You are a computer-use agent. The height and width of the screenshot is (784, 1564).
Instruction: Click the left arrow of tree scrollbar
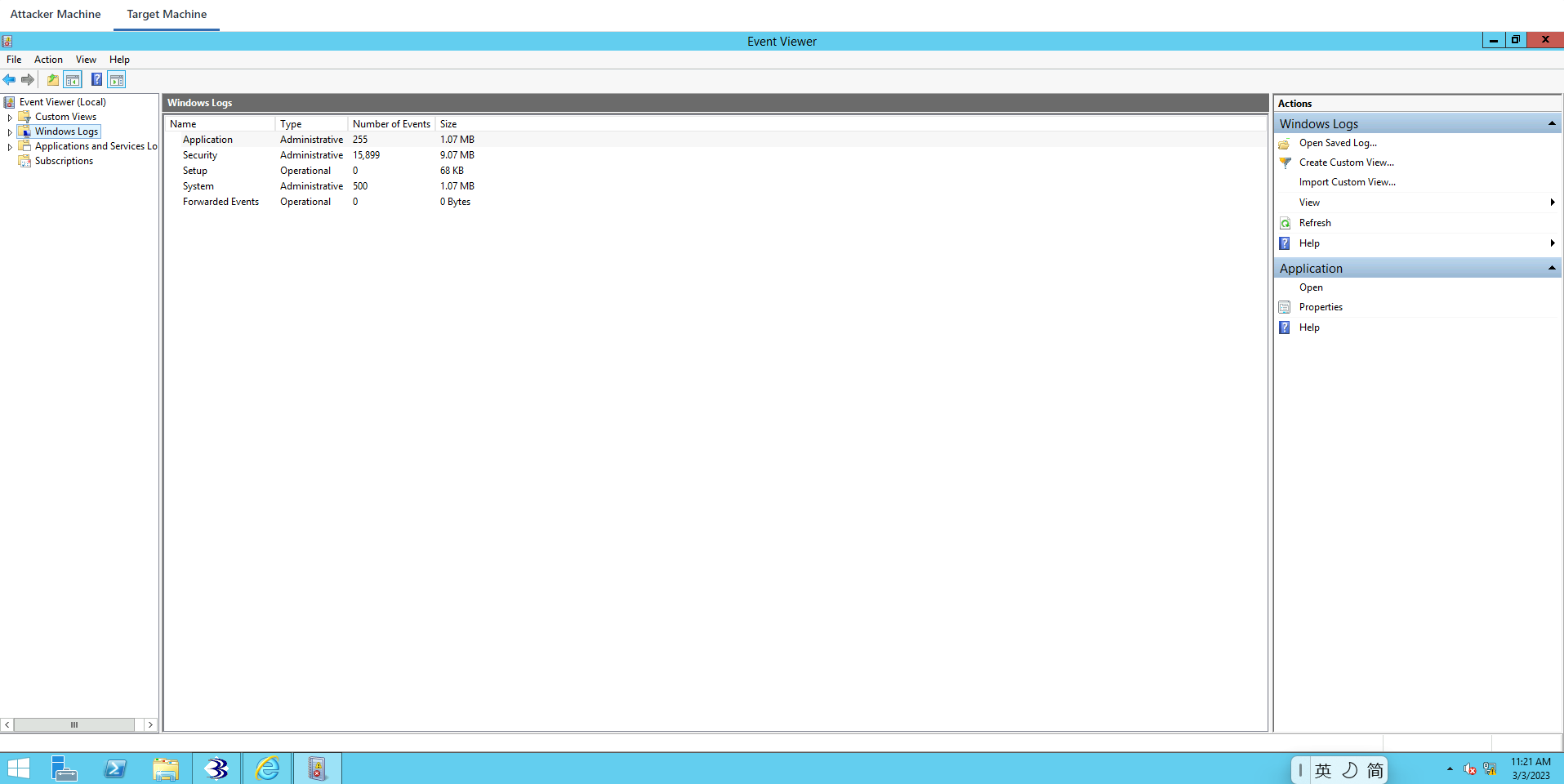click(7, 724)
